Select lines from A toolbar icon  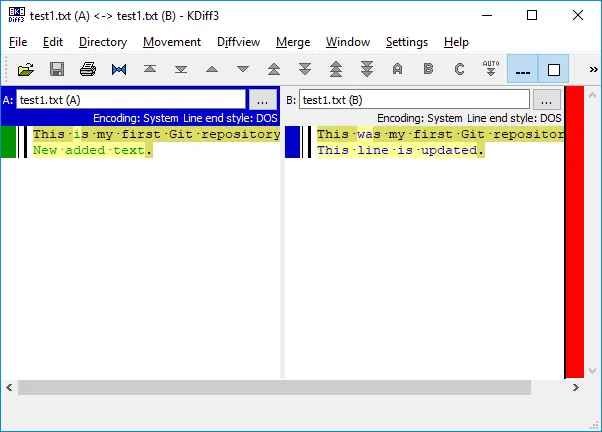[x=398, y=70]
